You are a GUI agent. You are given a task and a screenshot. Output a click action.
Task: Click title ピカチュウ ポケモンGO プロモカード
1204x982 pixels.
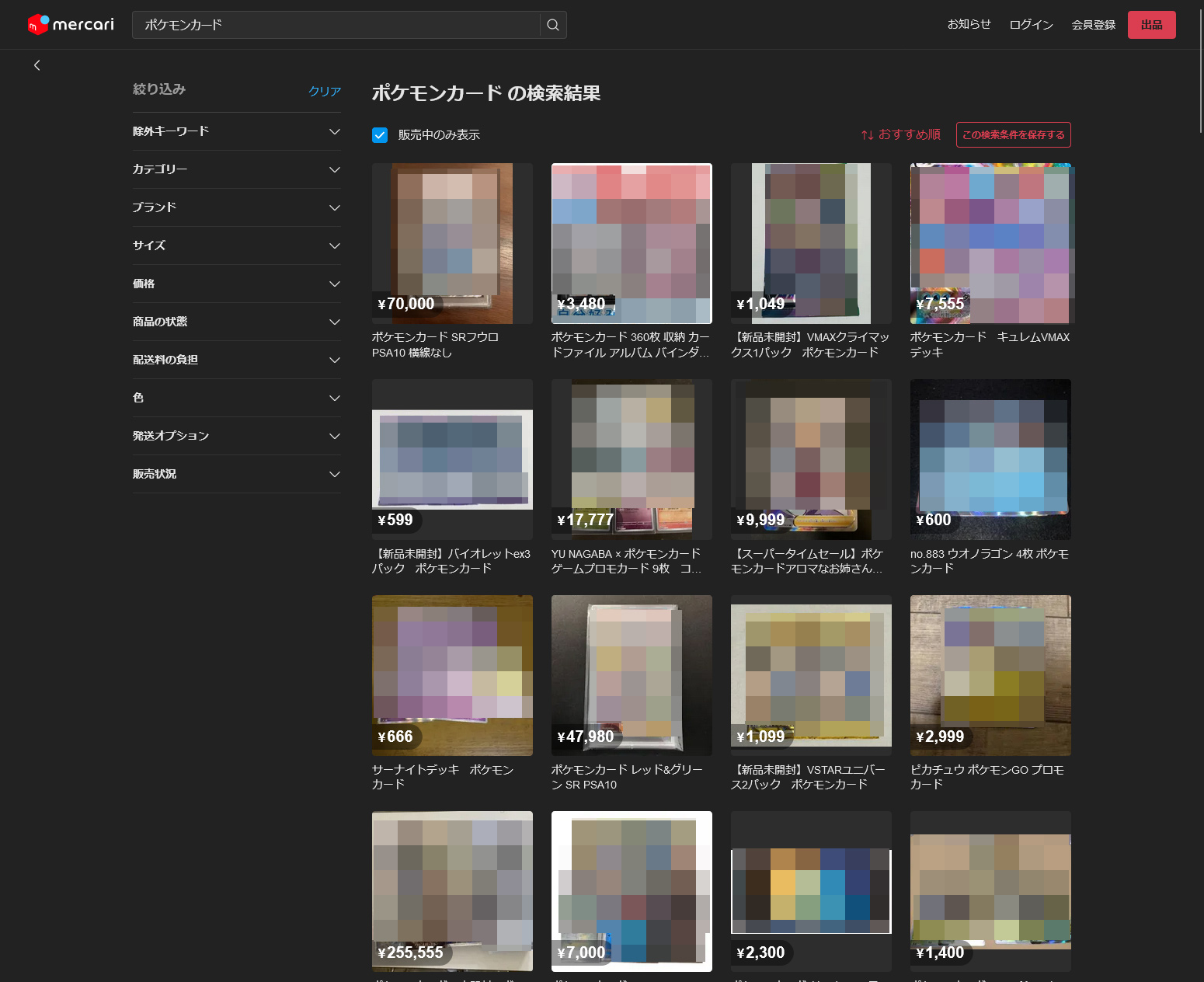click(987, 777)
